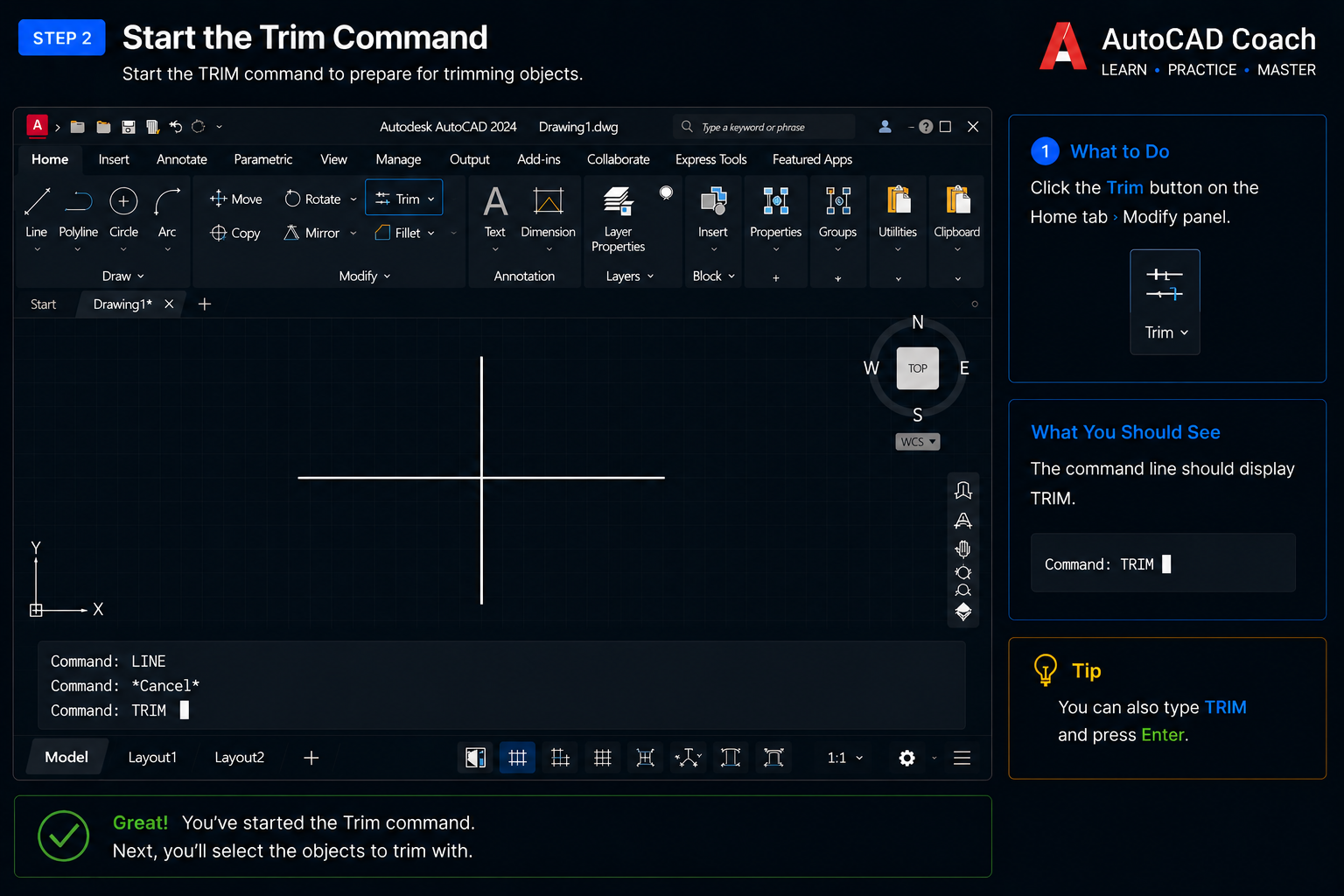The width and height of the screenshot is (1344, 896).
Task: Open the Trim dropdown arrow
Action: point(431,199)
